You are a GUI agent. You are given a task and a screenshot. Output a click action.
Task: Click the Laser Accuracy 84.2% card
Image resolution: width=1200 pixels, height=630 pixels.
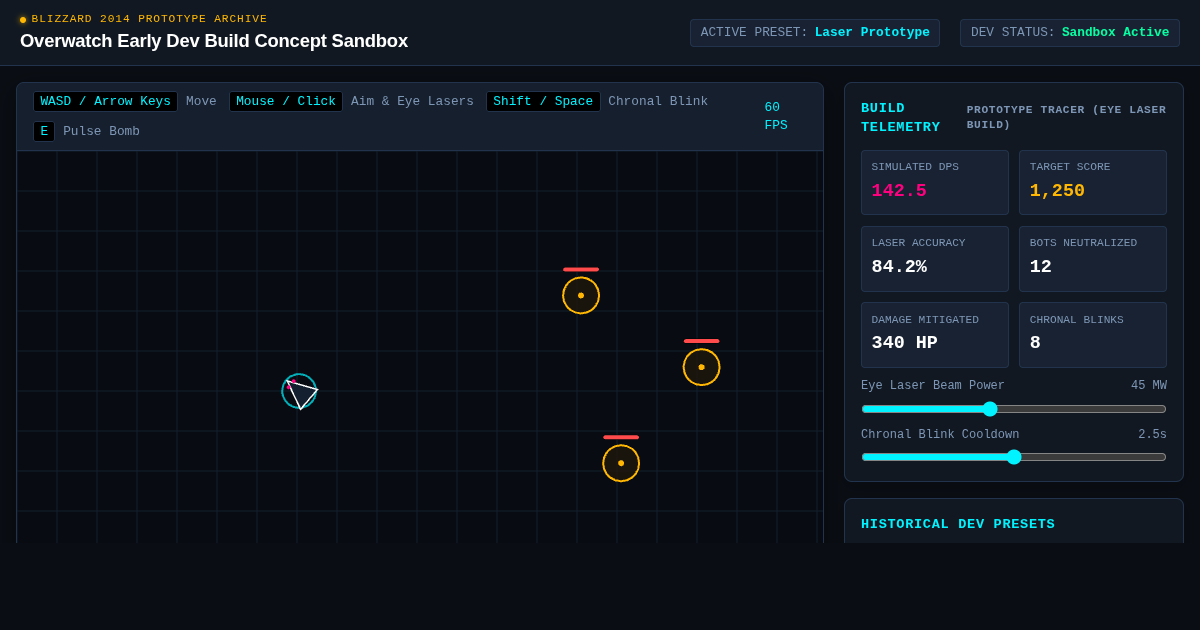point(935,259)
